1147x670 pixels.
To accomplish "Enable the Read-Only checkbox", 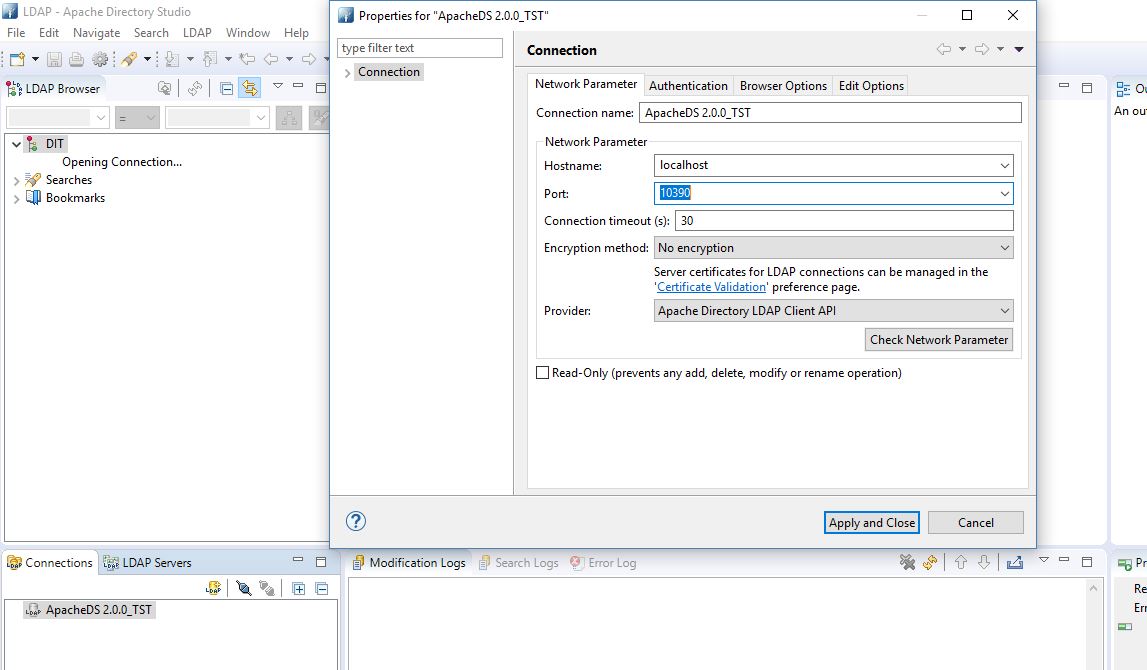I will [543, 373].
